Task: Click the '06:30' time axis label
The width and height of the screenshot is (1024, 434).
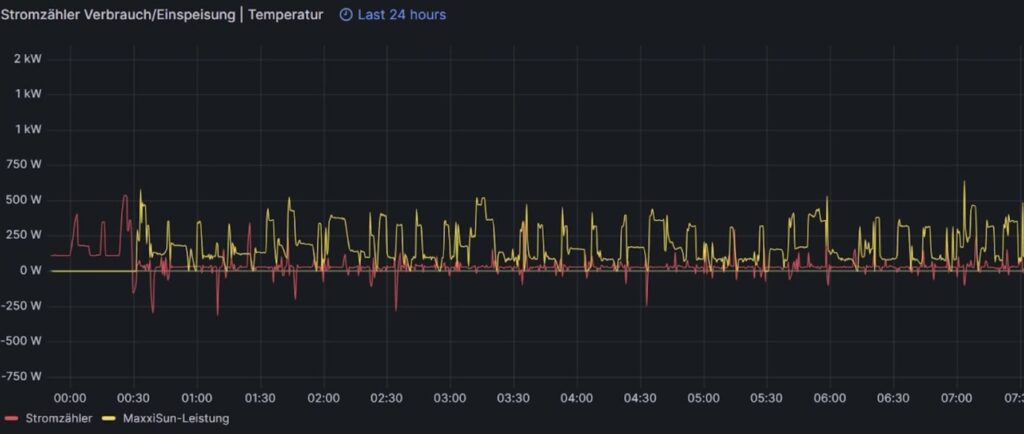Action: tap(893, 398)
